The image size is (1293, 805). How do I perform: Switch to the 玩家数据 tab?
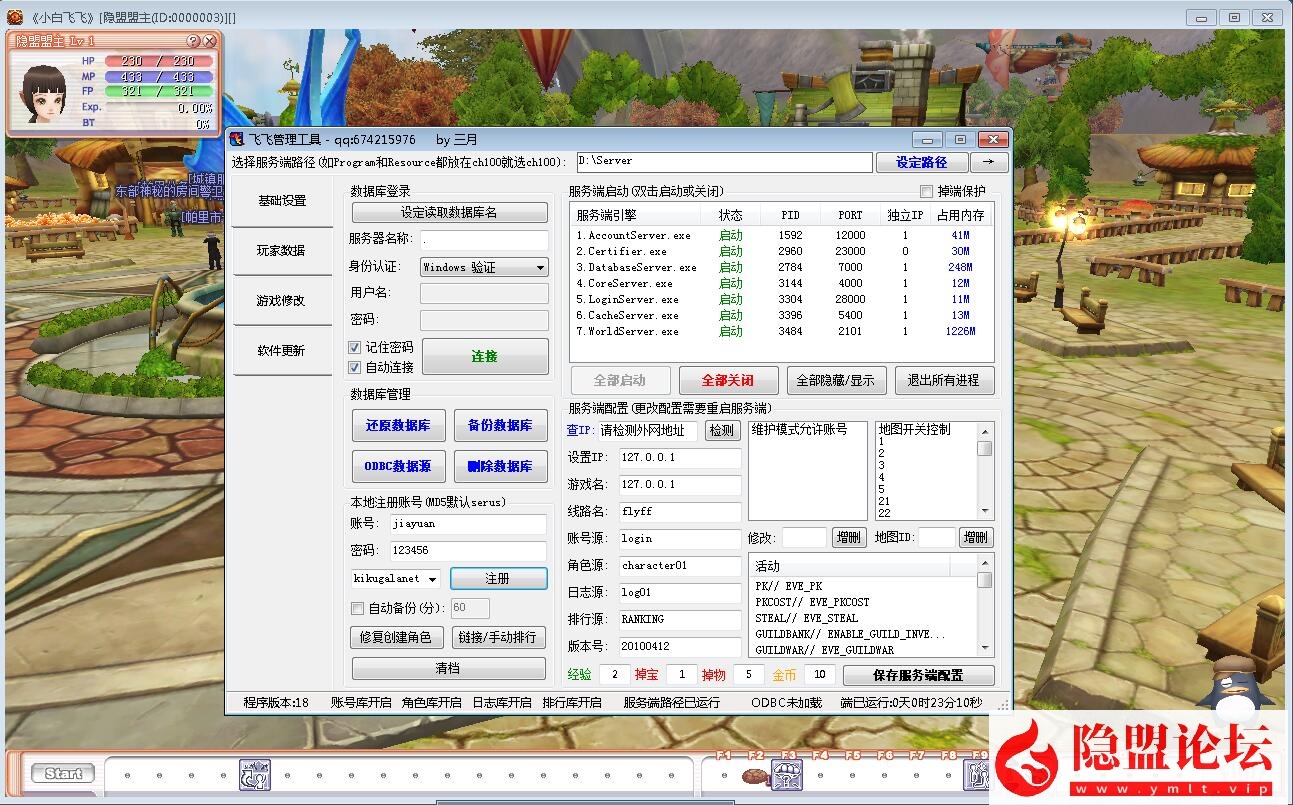pos(281,251)
